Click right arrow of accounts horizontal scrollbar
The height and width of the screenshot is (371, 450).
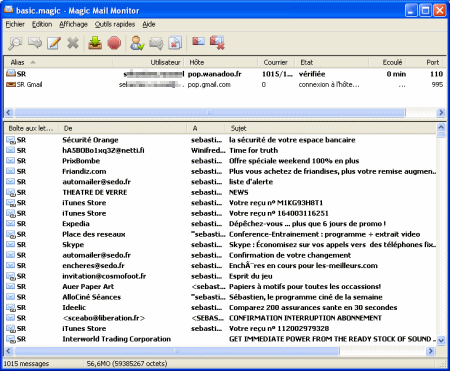click(441, 112)
